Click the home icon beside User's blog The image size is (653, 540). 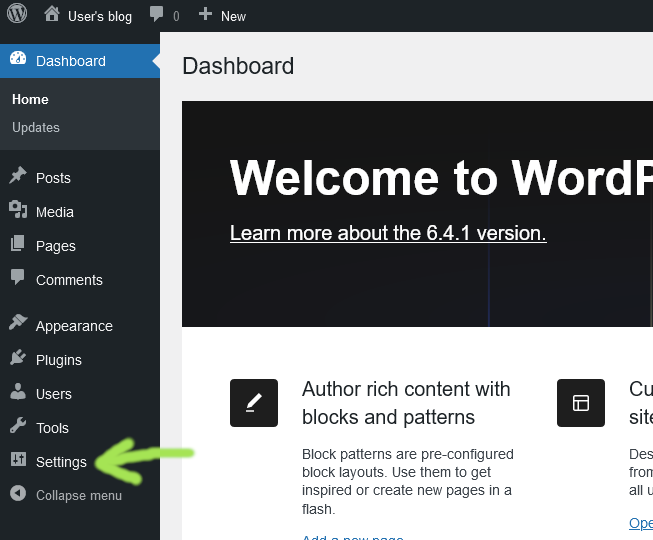[x=52, y=14]
